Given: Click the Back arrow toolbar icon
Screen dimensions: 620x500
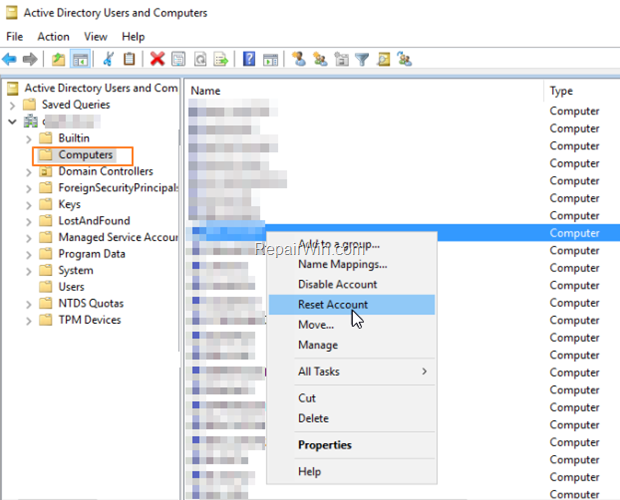Looking at the screenshot, I should [9, 60].
